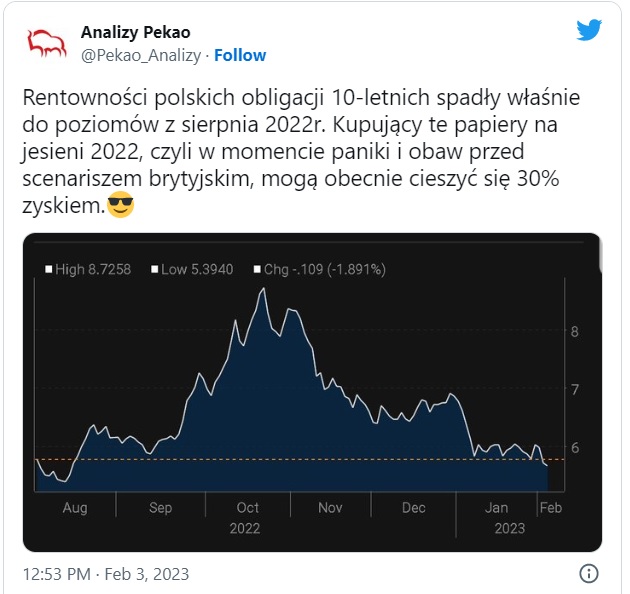Viewport: 630px width, 594px height.
Task: Click the Aug label on the chart axis
Action: coord(75,508)
